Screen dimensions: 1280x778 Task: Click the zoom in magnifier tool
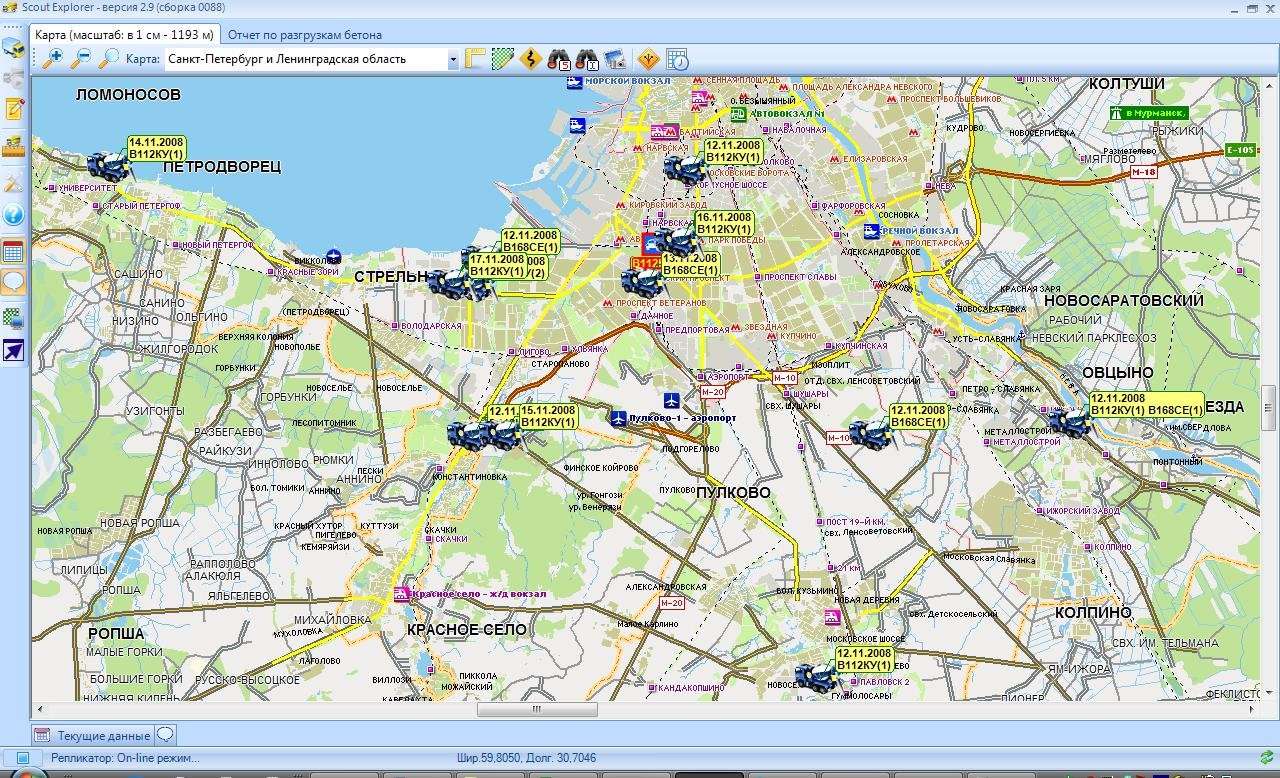pos(52,59)
